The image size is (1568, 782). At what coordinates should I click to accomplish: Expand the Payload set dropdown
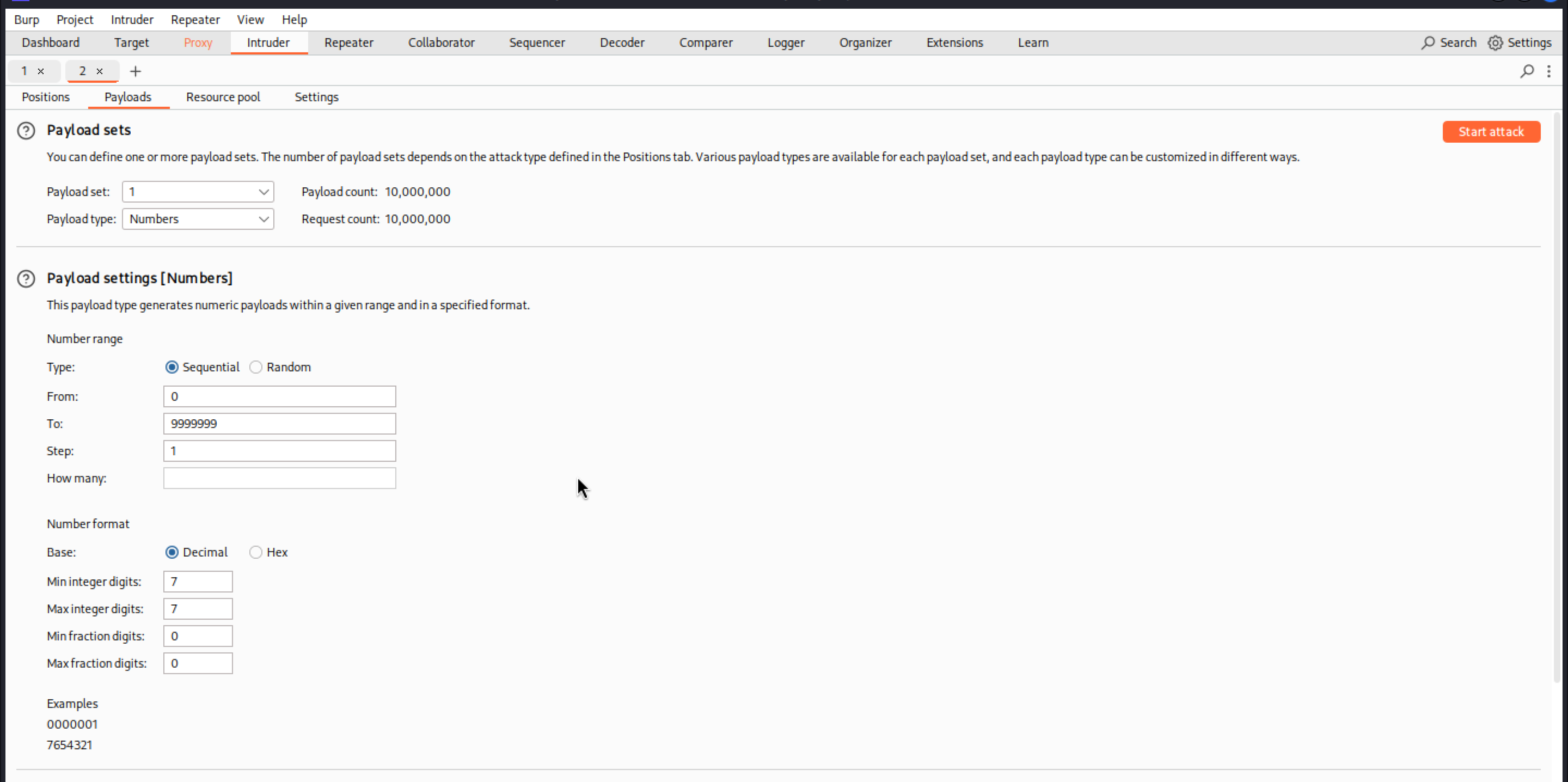(198, 192)
